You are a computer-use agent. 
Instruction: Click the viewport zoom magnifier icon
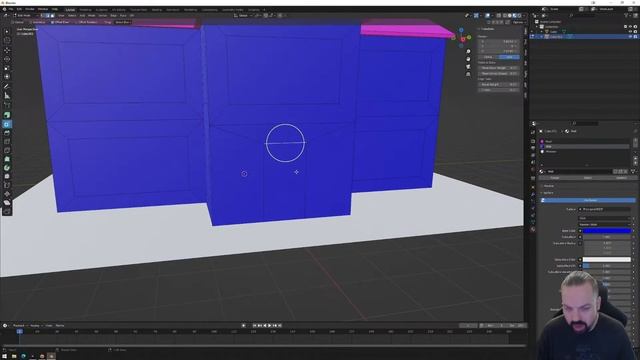point(468,51)
